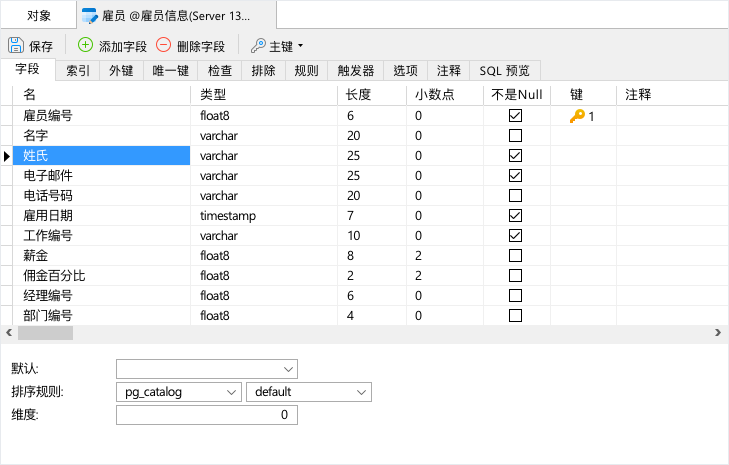
Task: Click the 维度 dimension input field
Action: point(207,415)
